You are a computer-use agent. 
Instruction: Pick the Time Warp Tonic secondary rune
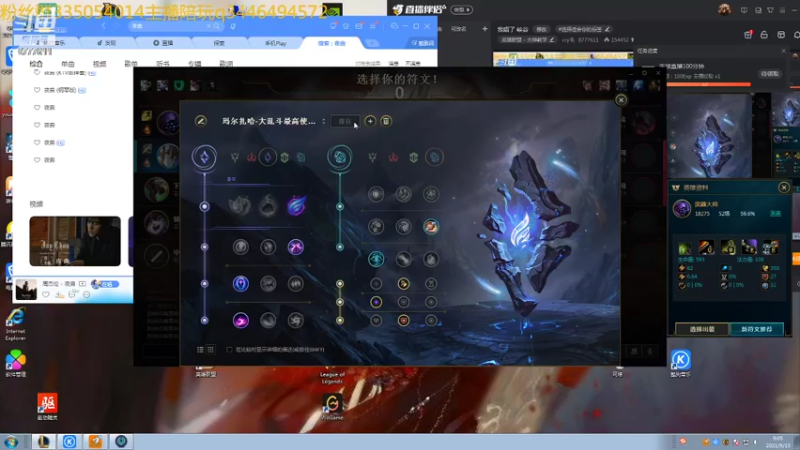[x=431, y=259]
